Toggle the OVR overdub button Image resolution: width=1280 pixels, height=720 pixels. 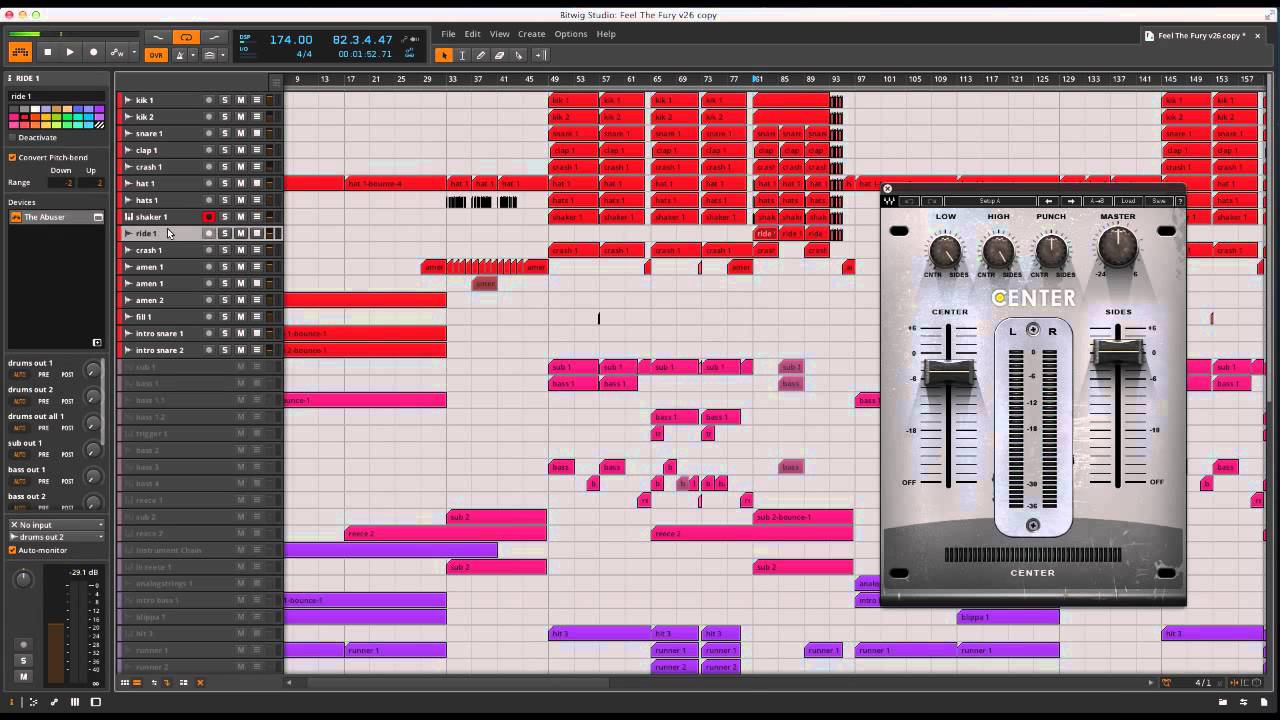(156, 55)
